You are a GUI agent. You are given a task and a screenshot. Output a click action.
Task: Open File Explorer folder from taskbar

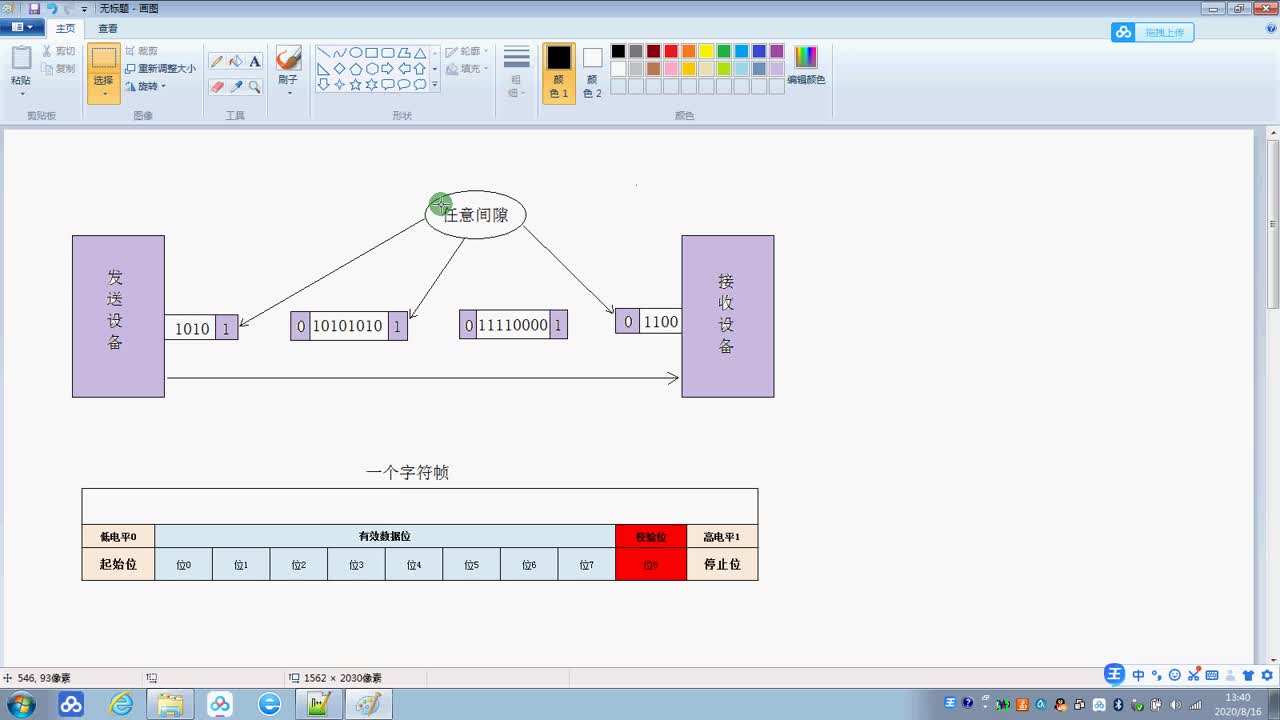[x=170, y=704]
